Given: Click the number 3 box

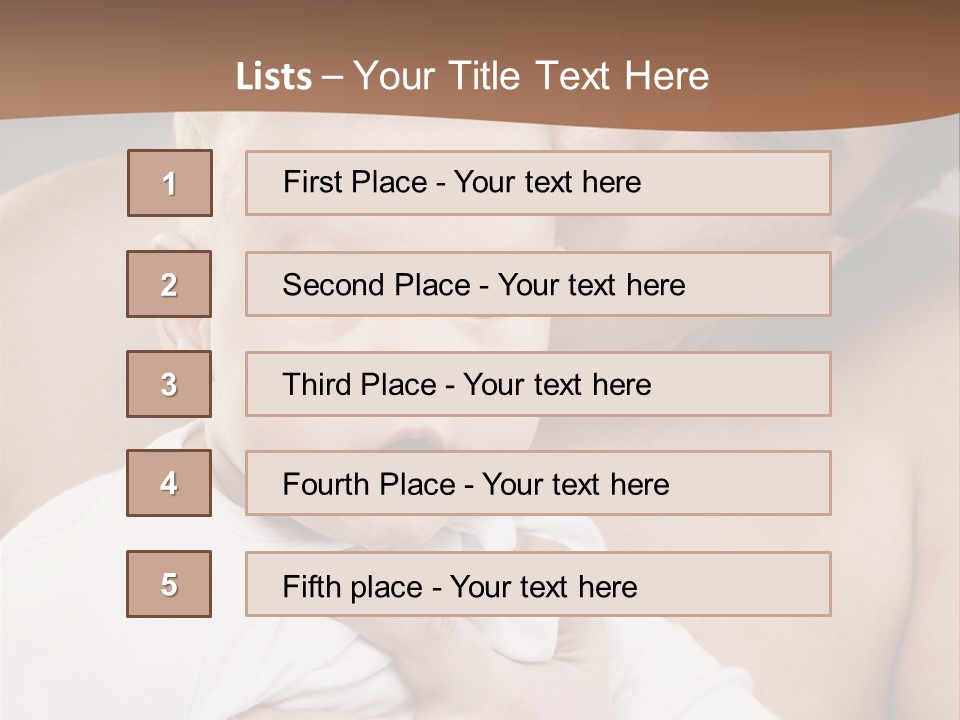Looking at the screenshot, I should coord(169,384).
